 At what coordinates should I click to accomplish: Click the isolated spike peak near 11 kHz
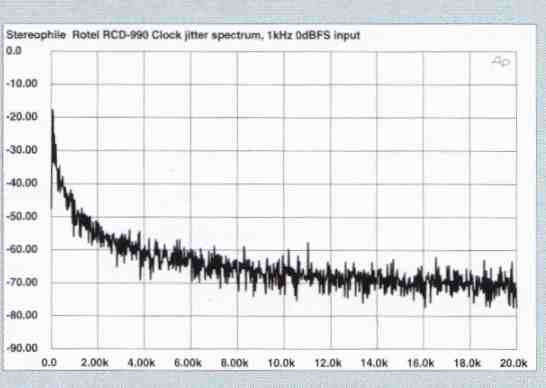tap(308, 244)
